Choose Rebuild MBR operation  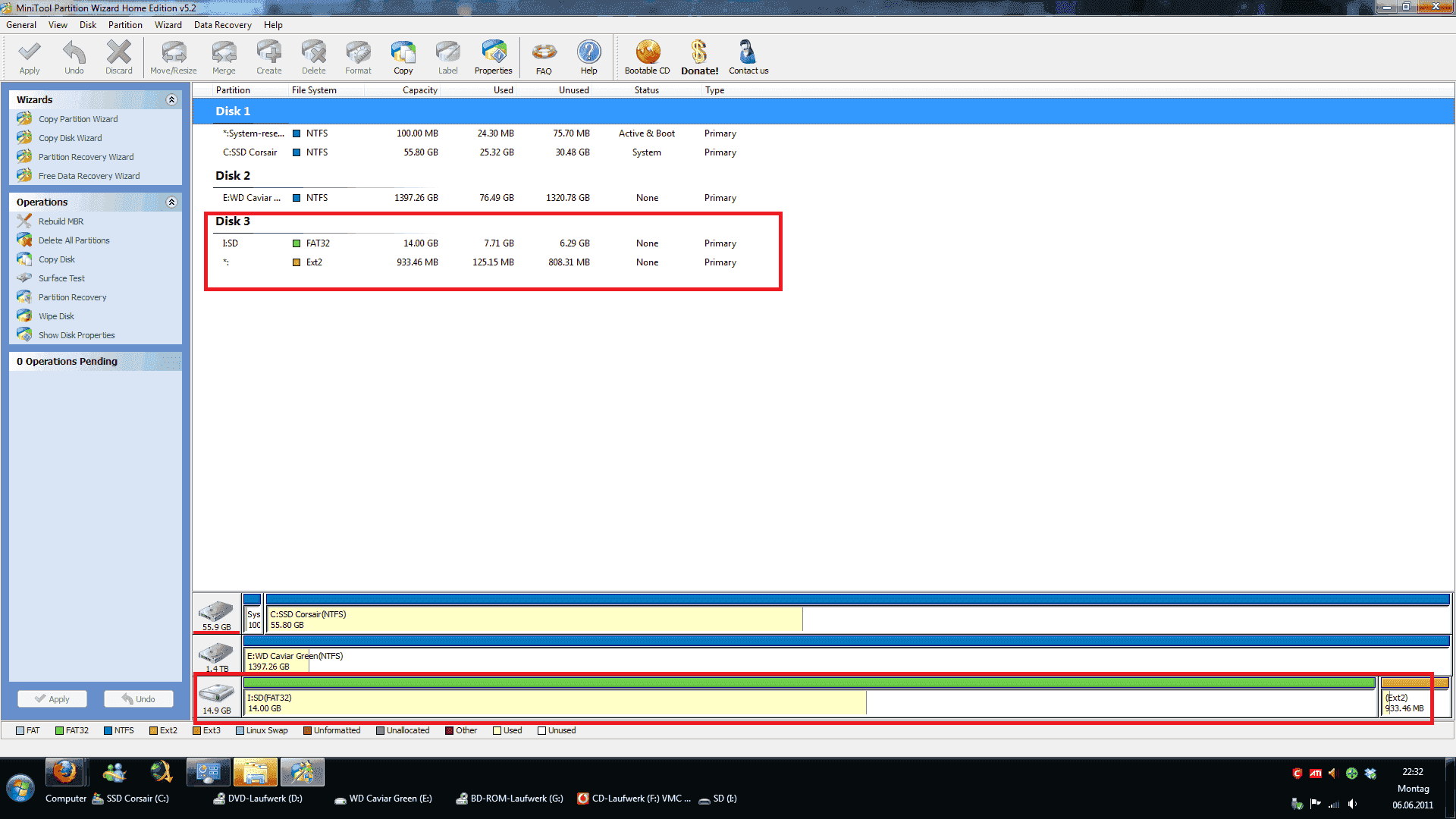61,221
